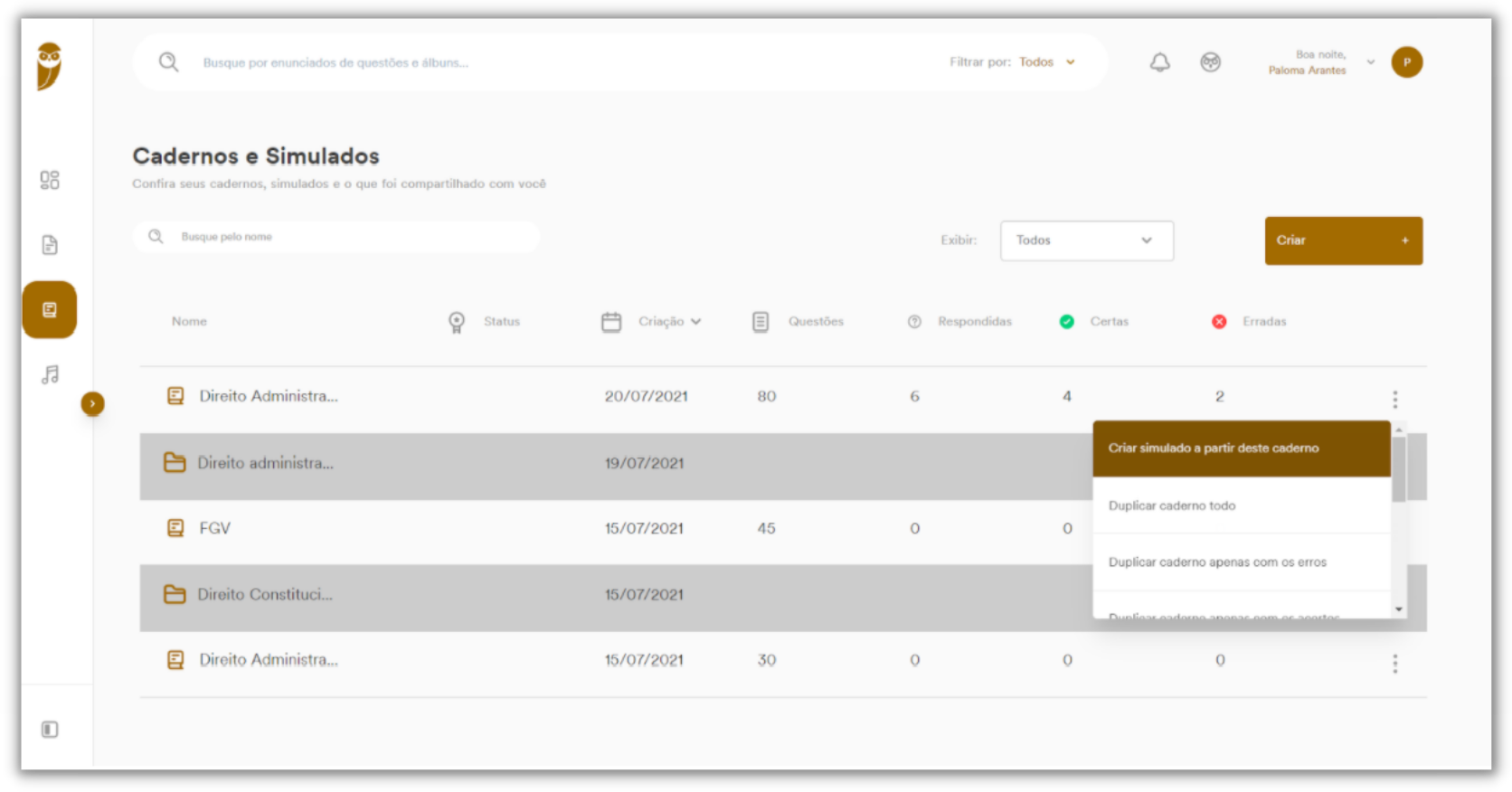Focus the Busque pelo nome search field
Screen dimensions: 1512x792
click(x=336, y=237)
